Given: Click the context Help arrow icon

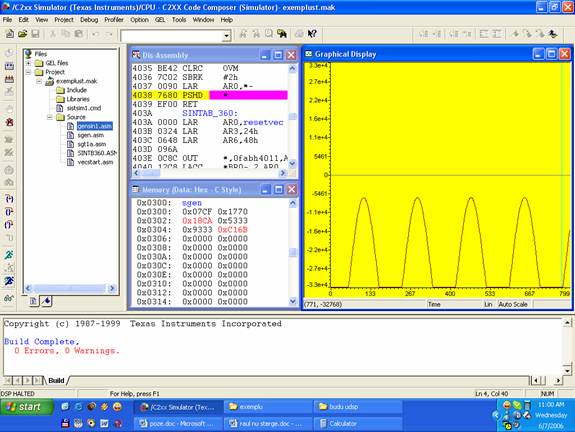Looking at the screenshot, I should click(x=312, y=34).
